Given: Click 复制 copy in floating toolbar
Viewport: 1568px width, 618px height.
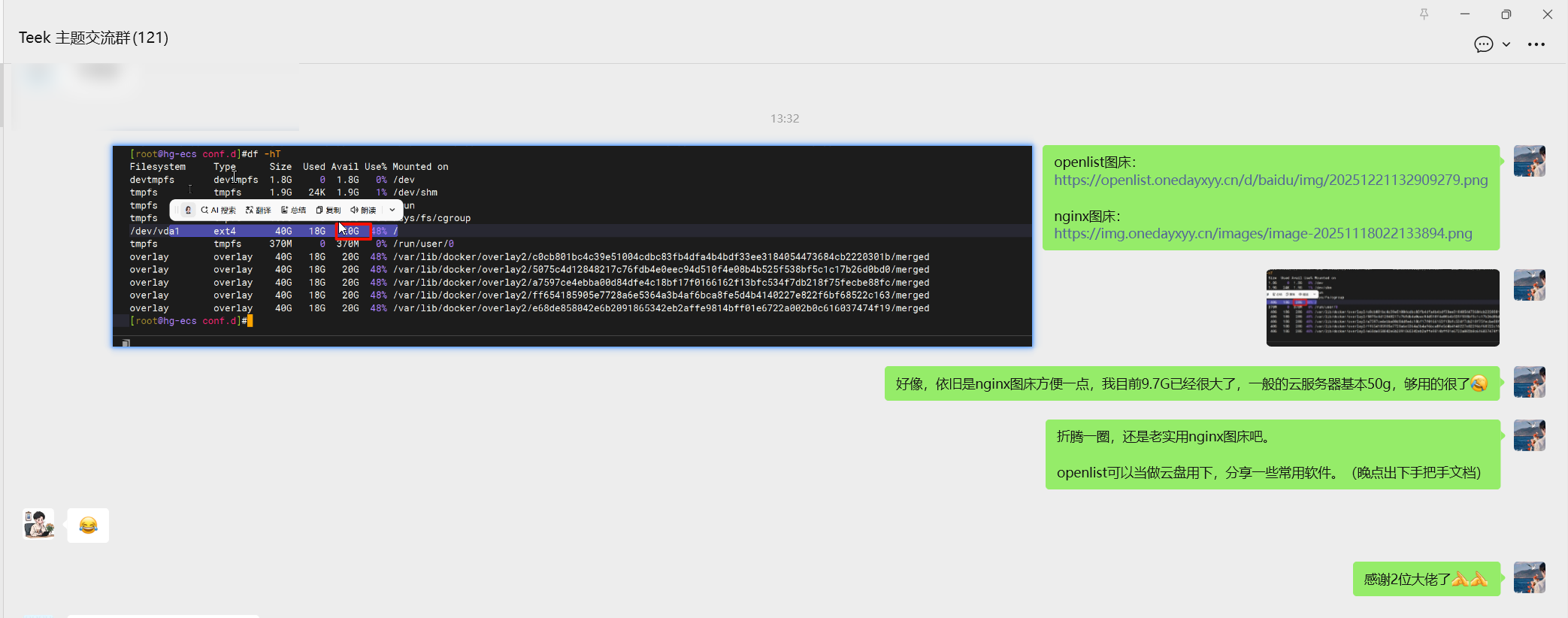Looking at the screenshot, I should click(x=328, y=211).
